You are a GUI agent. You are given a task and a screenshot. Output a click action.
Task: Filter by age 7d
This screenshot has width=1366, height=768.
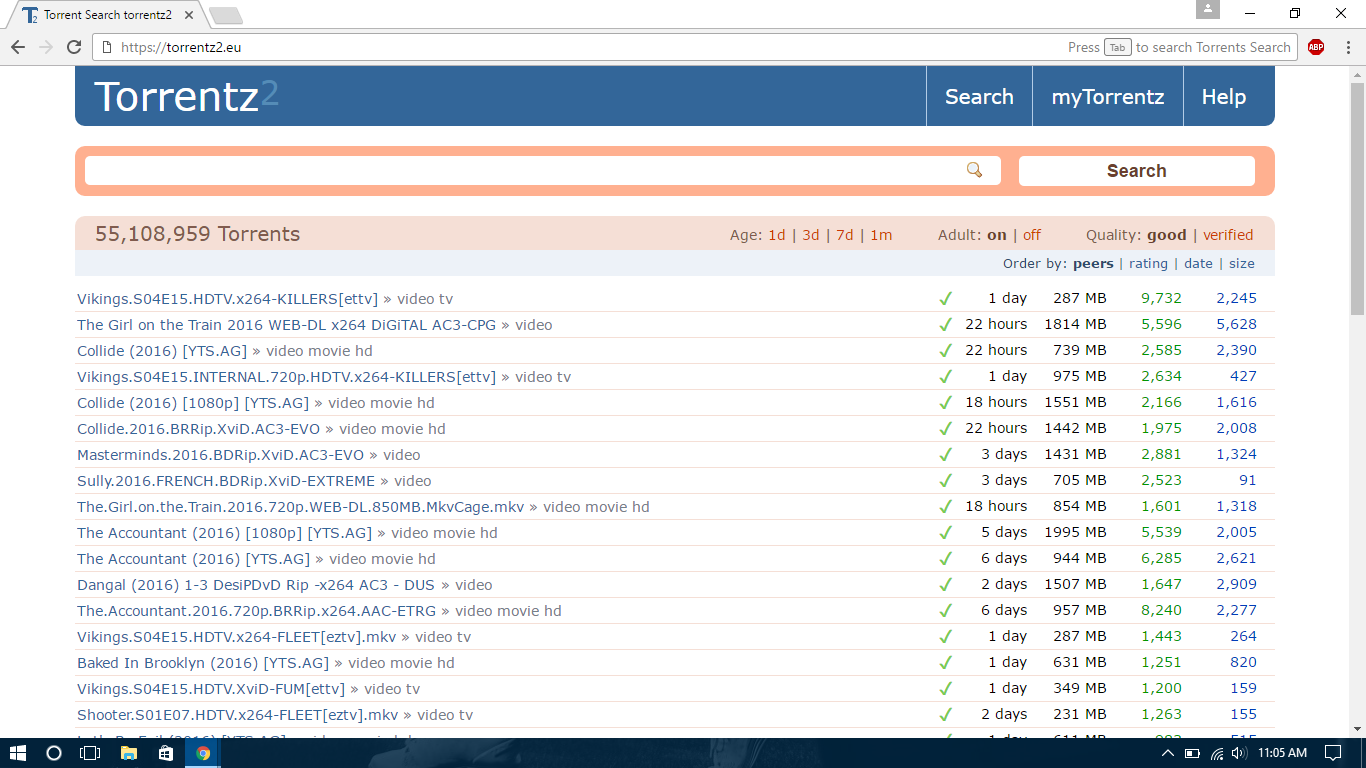pyautogui.click(x=845, y=235)
